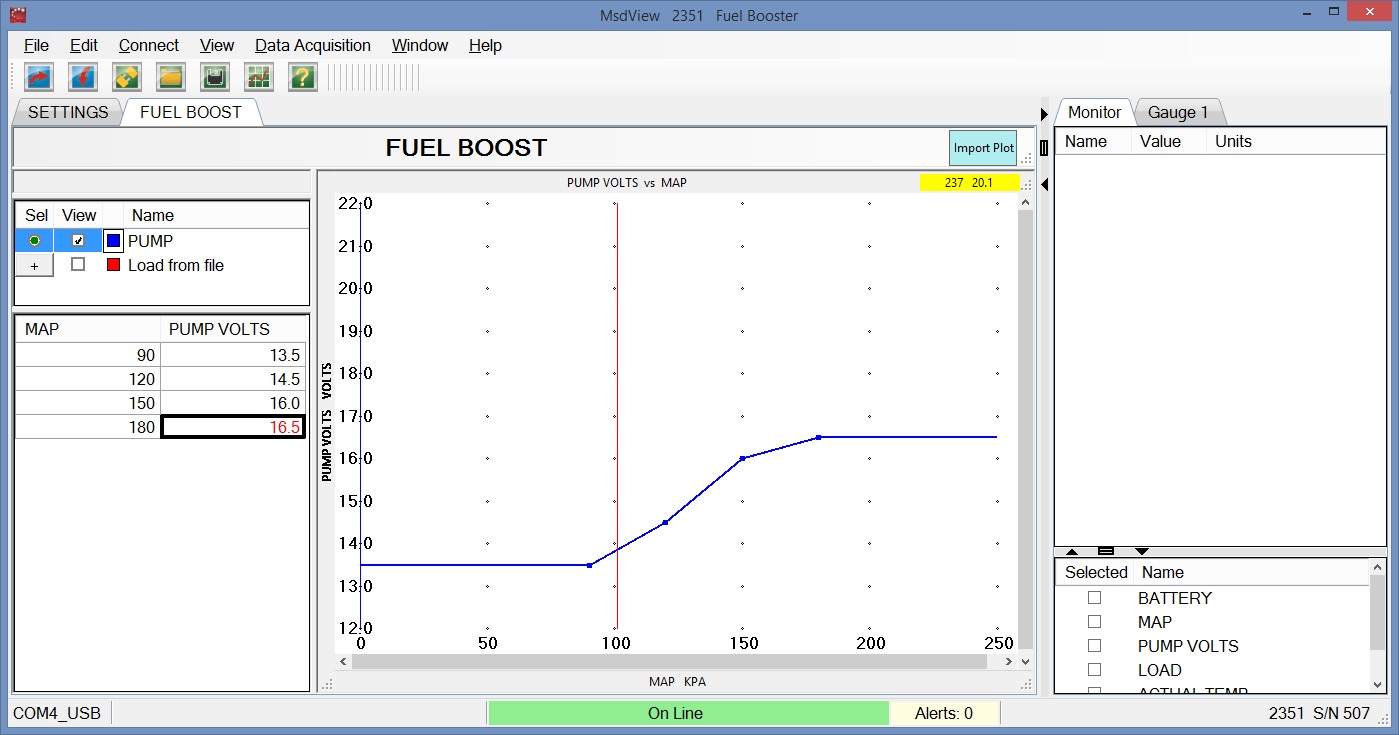1399x735 pixels.
Task: Open the Data Acquisition menu
Action: click(x=312, y=46)
